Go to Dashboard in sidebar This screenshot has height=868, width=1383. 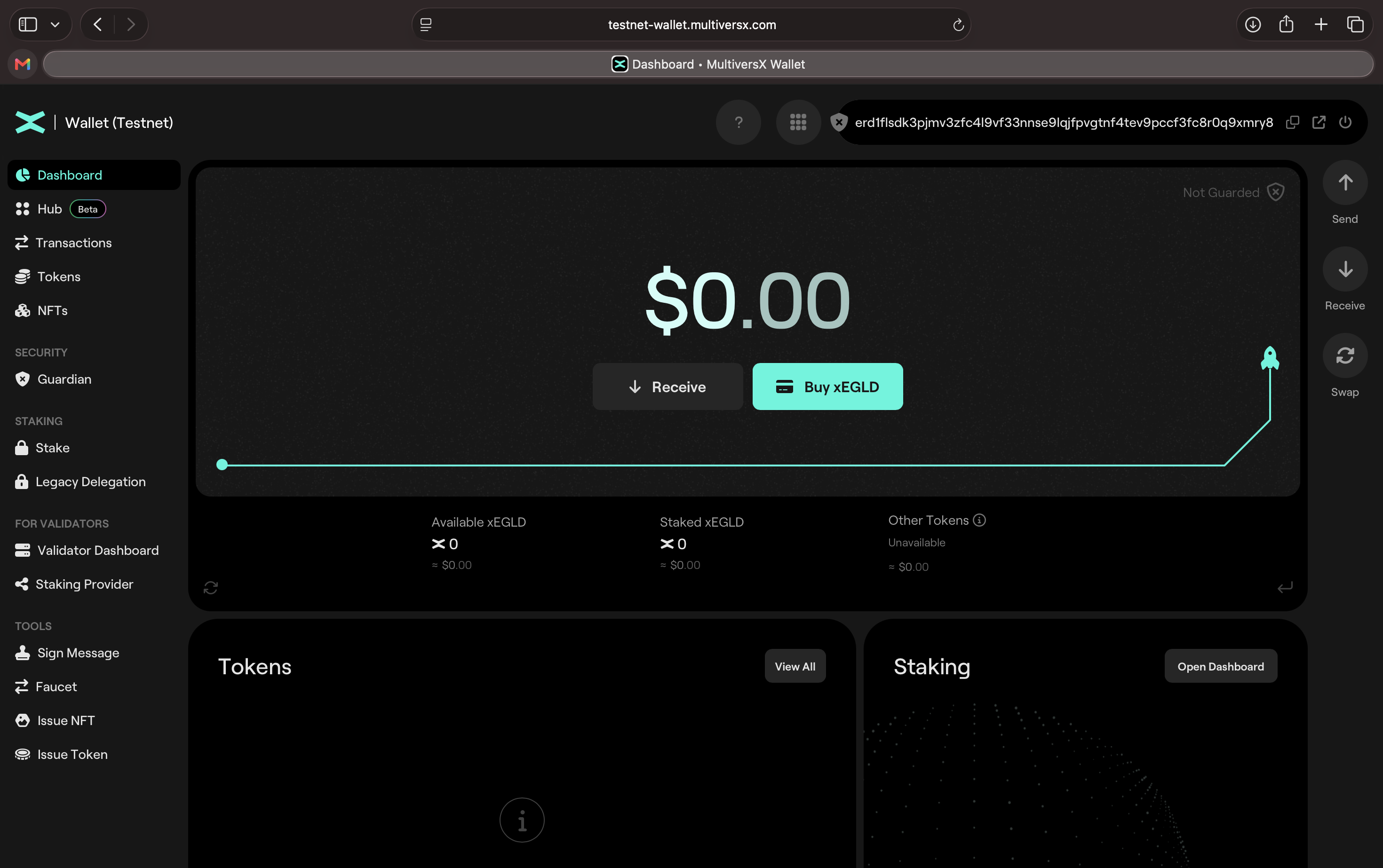click(94, 175)
